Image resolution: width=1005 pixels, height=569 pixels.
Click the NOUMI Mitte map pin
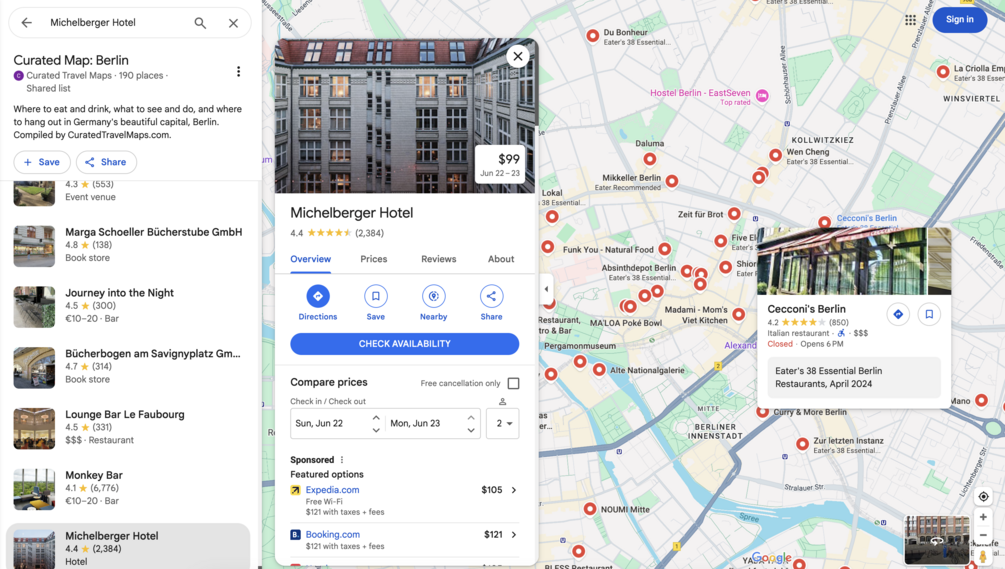coord(590,509)
